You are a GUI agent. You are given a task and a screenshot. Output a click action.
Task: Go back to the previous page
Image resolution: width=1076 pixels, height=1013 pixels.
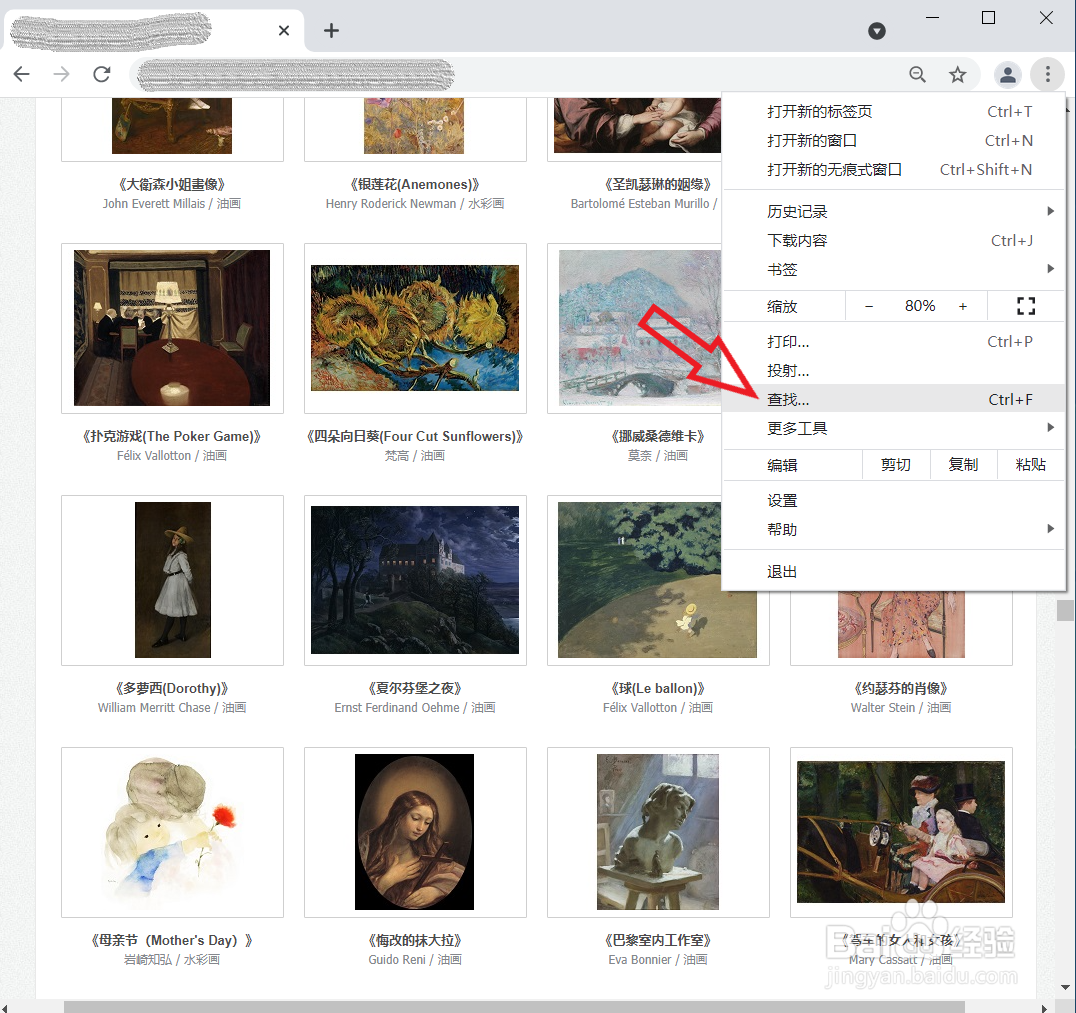pyautogui.click(x=22, y=74)
